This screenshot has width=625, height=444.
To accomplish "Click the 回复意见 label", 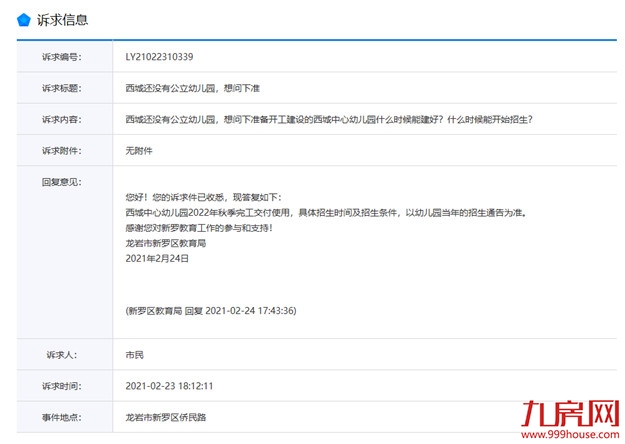I will pos(62,182).
